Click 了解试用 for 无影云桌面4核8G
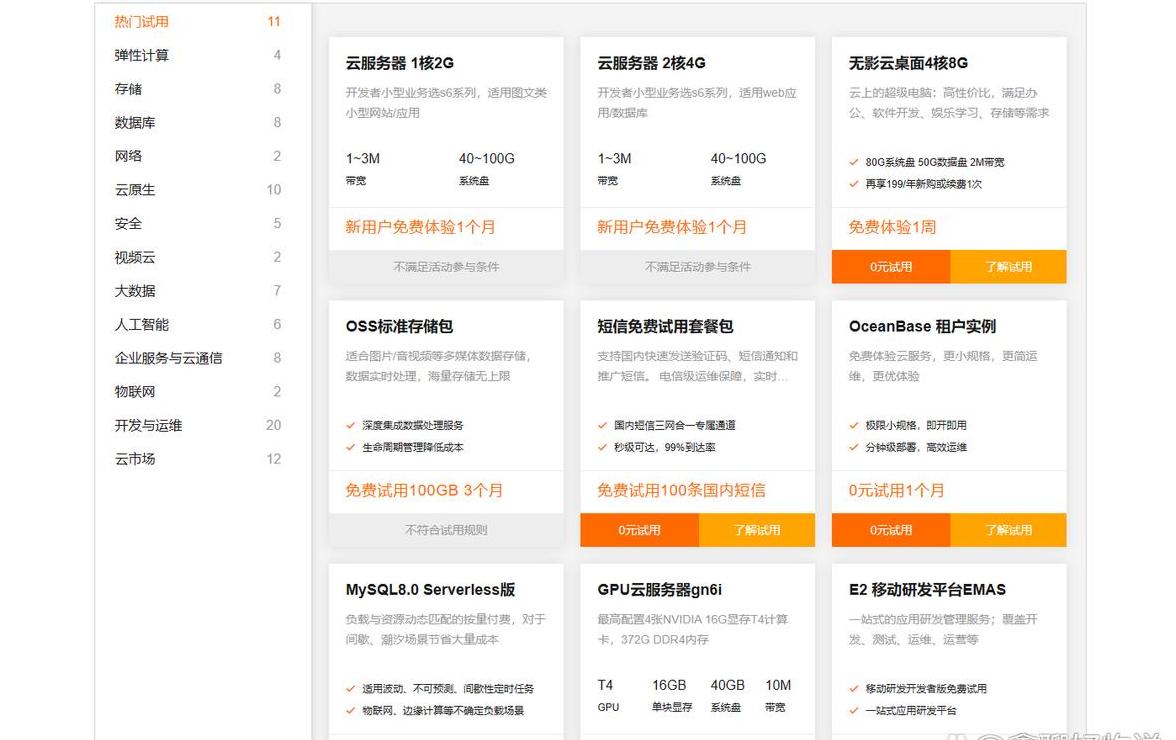Screen dimensions: 1176x740 [1008, 267]
